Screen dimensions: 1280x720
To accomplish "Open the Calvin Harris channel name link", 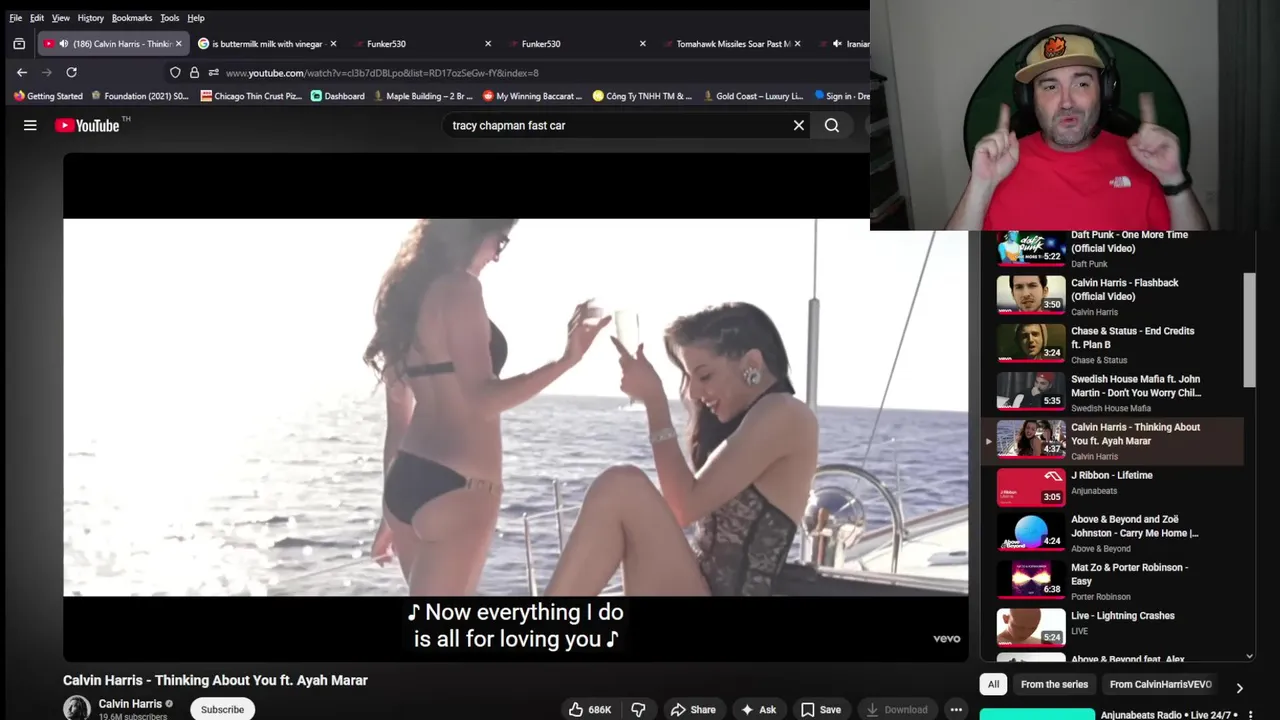I will click(130, 704).
